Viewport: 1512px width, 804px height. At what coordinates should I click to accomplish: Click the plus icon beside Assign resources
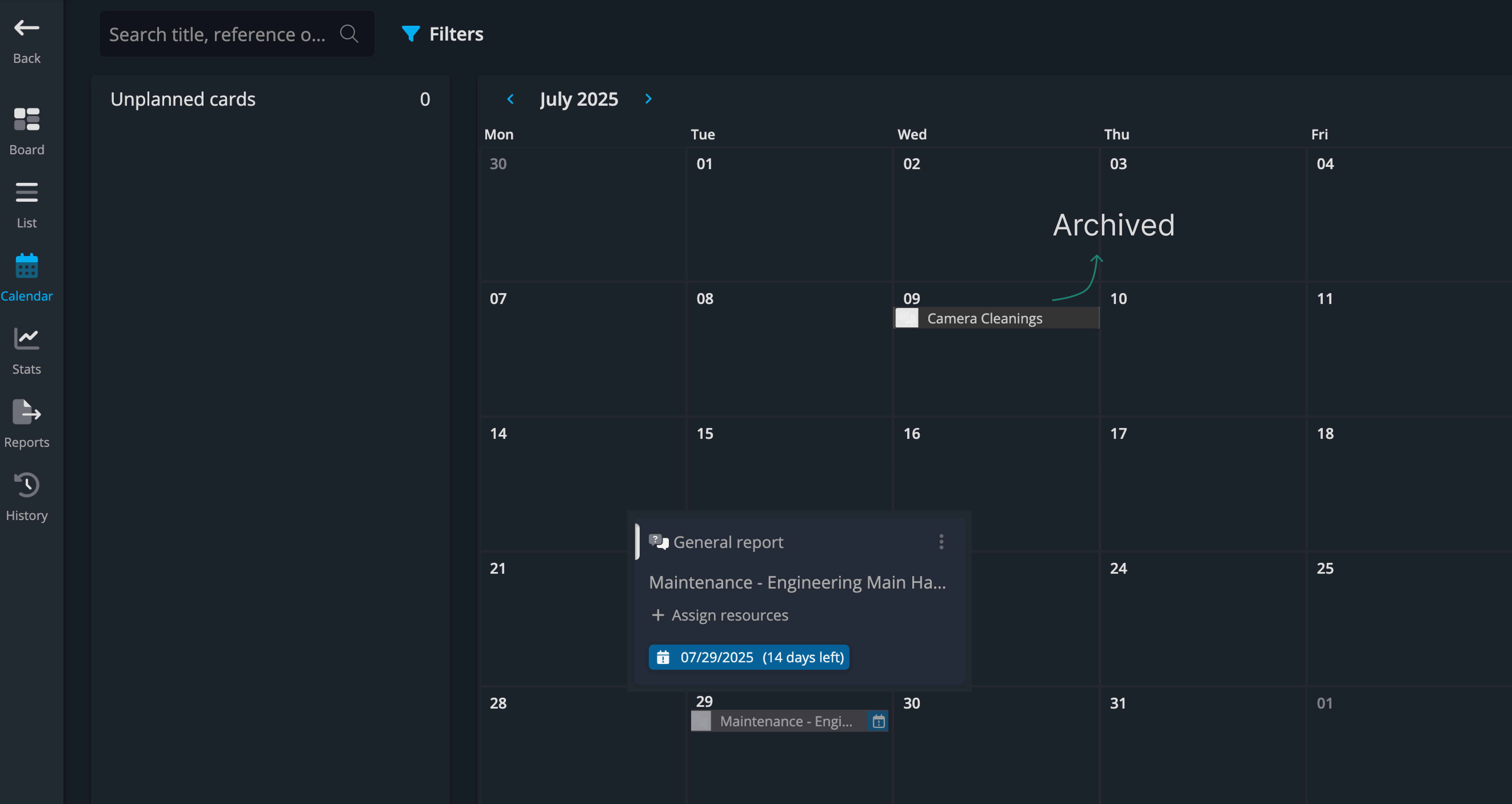coord(657,615)
